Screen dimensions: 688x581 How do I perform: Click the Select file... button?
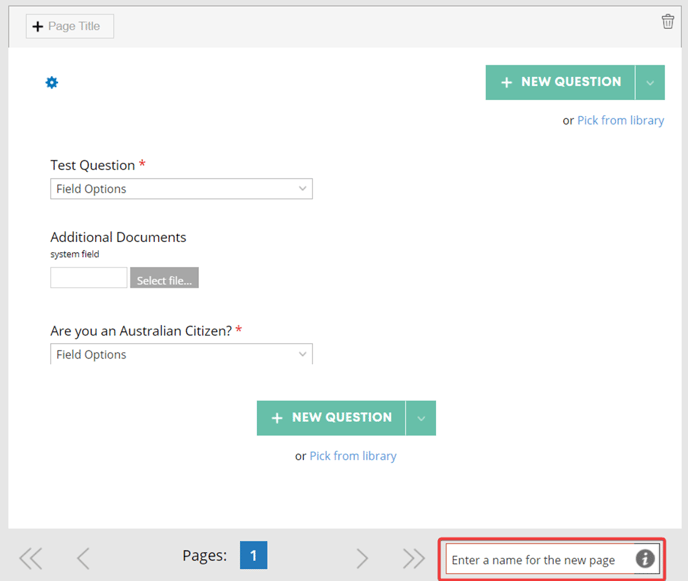coord(164,278)
